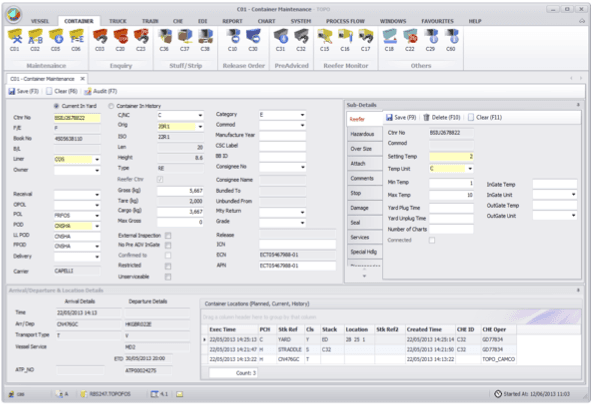This screenshot has height=404, width=591.
Task: Open the Category dropdown
Action: coord(302,115)
